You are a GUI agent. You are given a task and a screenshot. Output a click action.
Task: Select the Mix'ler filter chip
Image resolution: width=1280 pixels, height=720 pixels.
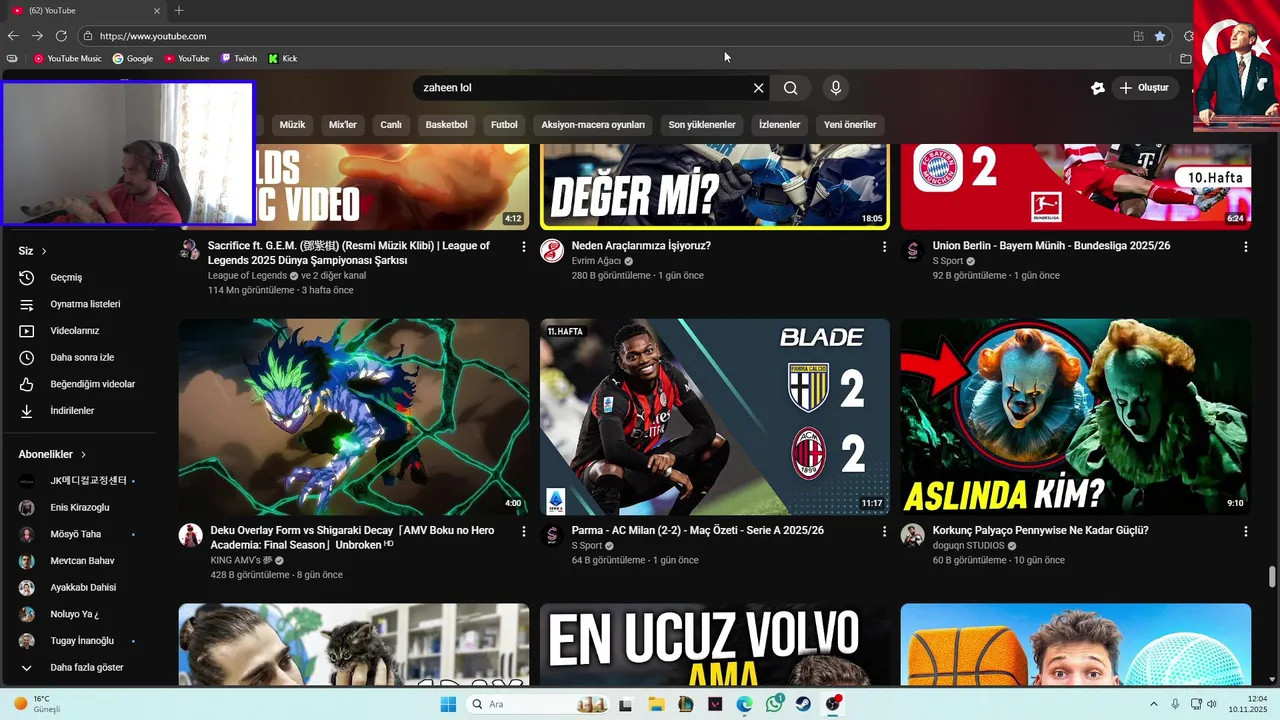pyautogui.click(x=343, y=125)
